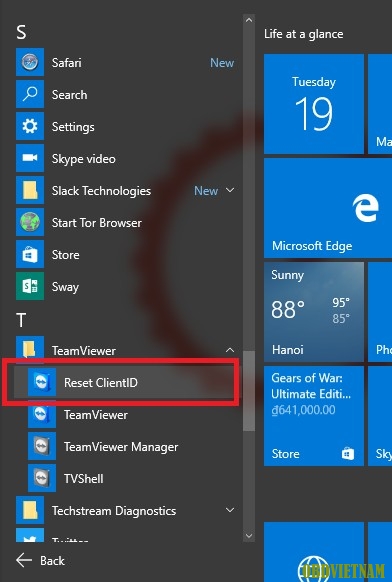Select the TVShell text label
The height and width of the screenshot is (582, 392).
pos(84,479)
